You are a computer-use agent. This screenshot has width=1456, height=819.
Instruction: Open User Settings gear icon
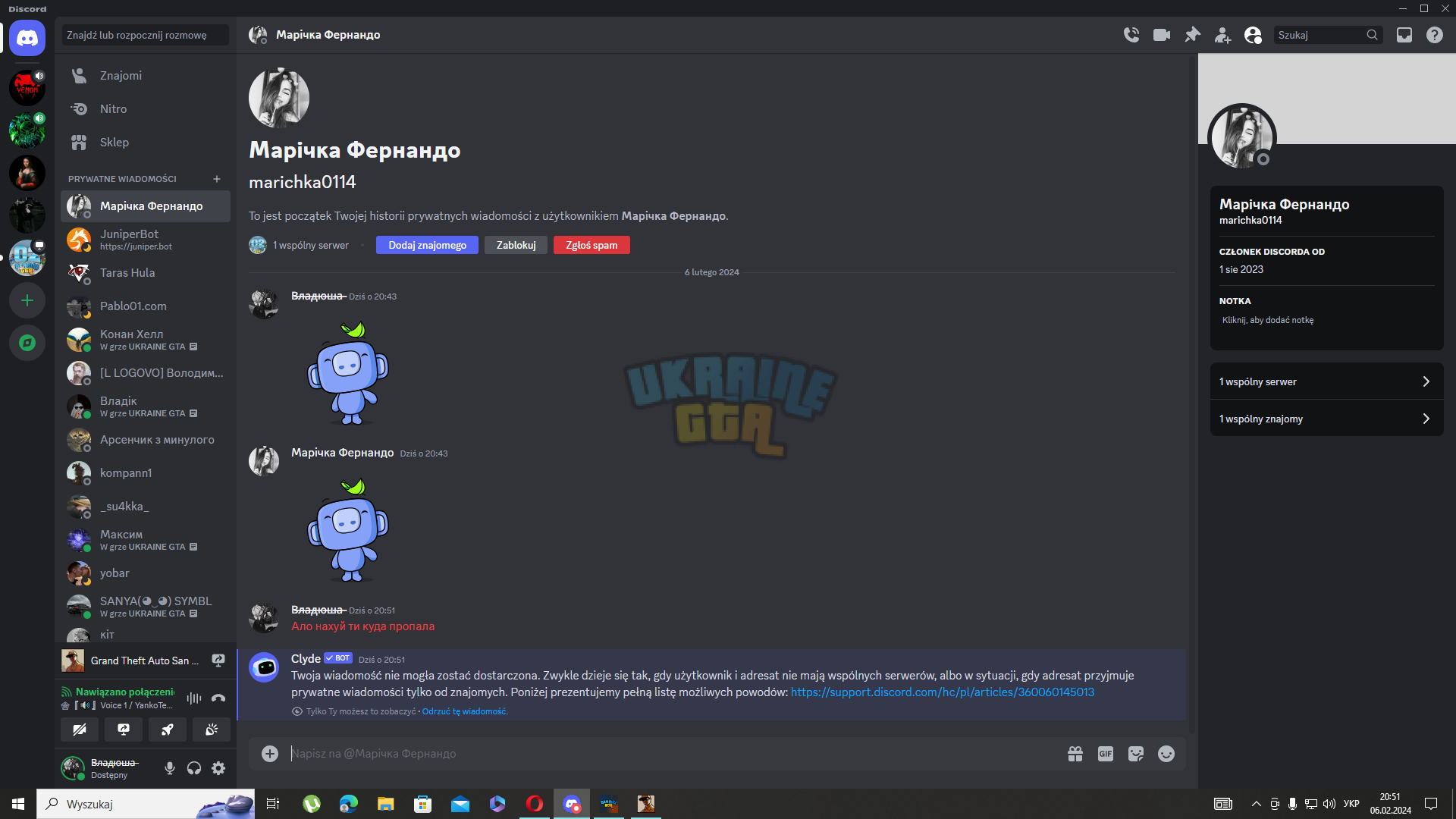point(218,768)
